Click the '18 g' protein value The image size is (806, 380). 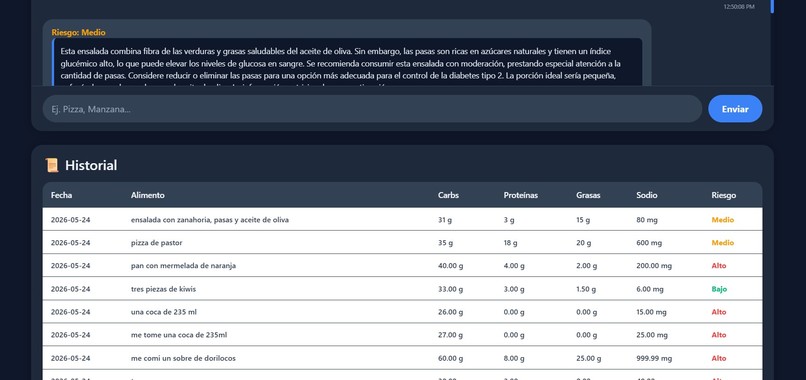coord(510,243)
